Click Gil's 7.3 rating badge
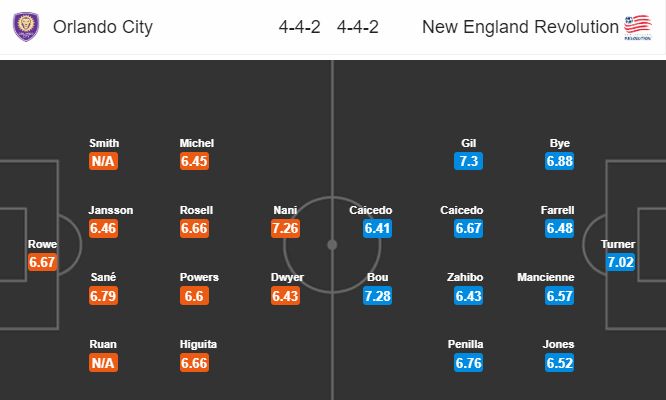Viewport: 666px width, 400px height. (x=468, y=161)
